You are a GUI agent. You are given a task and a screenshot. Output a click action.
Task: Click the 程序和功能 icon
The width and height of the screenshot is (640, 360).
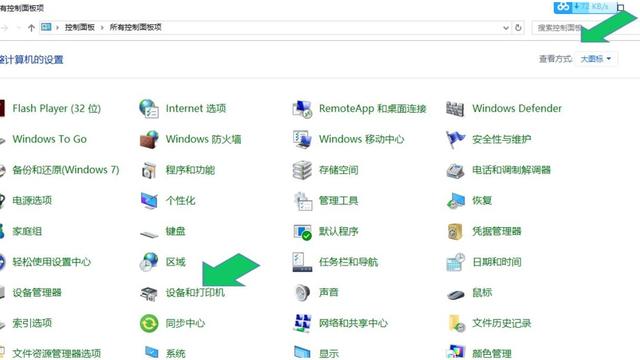[x=149, y=170]
